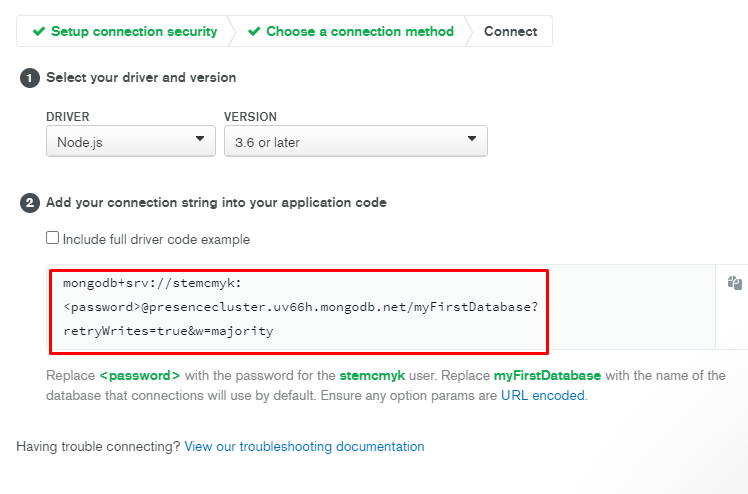
Task: Click the green myFirstDatabase text
Action: coord(547,376)
